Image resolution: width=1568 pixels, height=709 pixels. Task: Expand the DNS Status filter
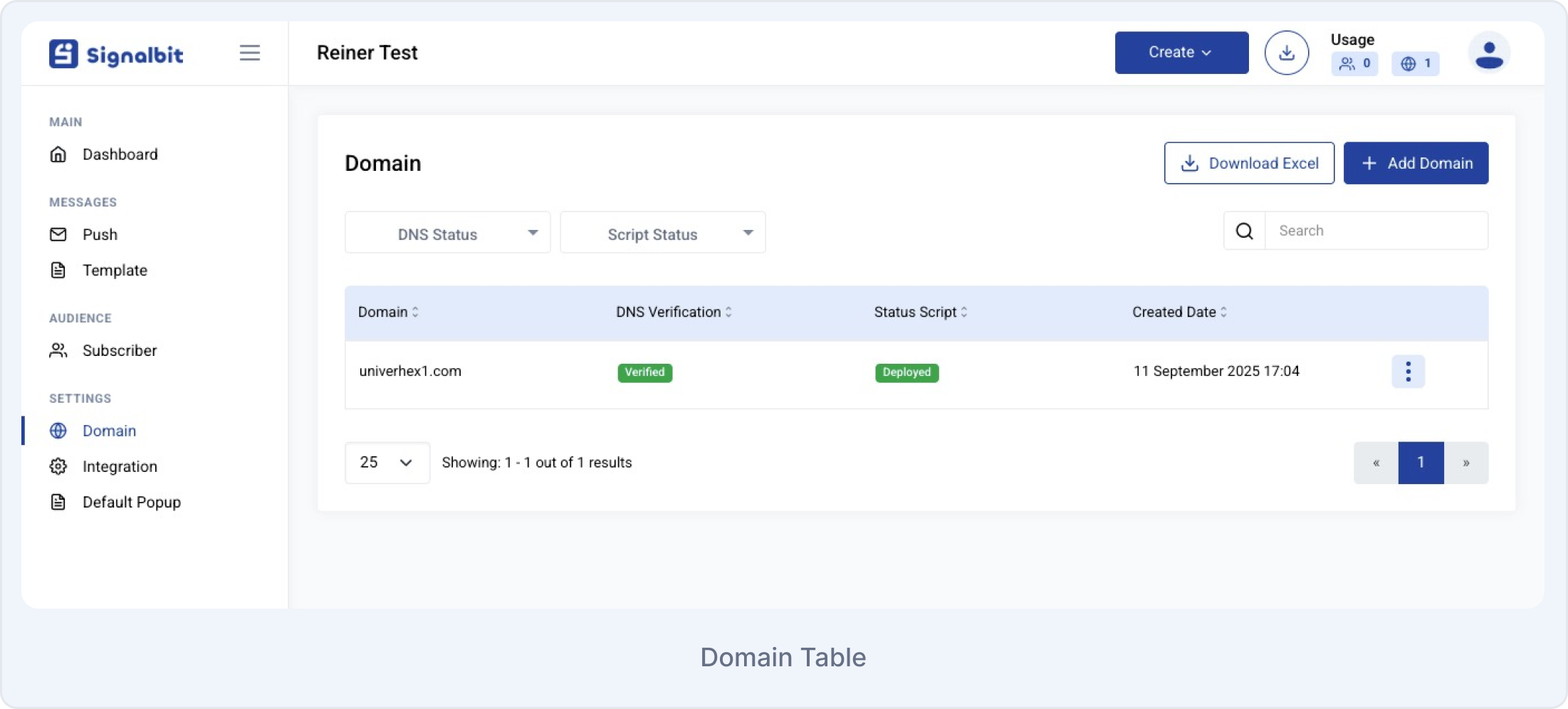click(447, 232)
